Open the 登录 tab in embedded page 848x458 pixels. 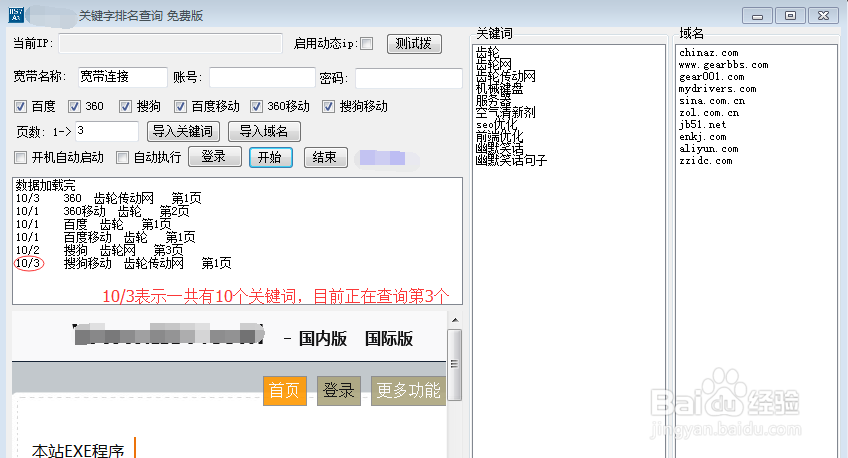click(x=339, y=390)
